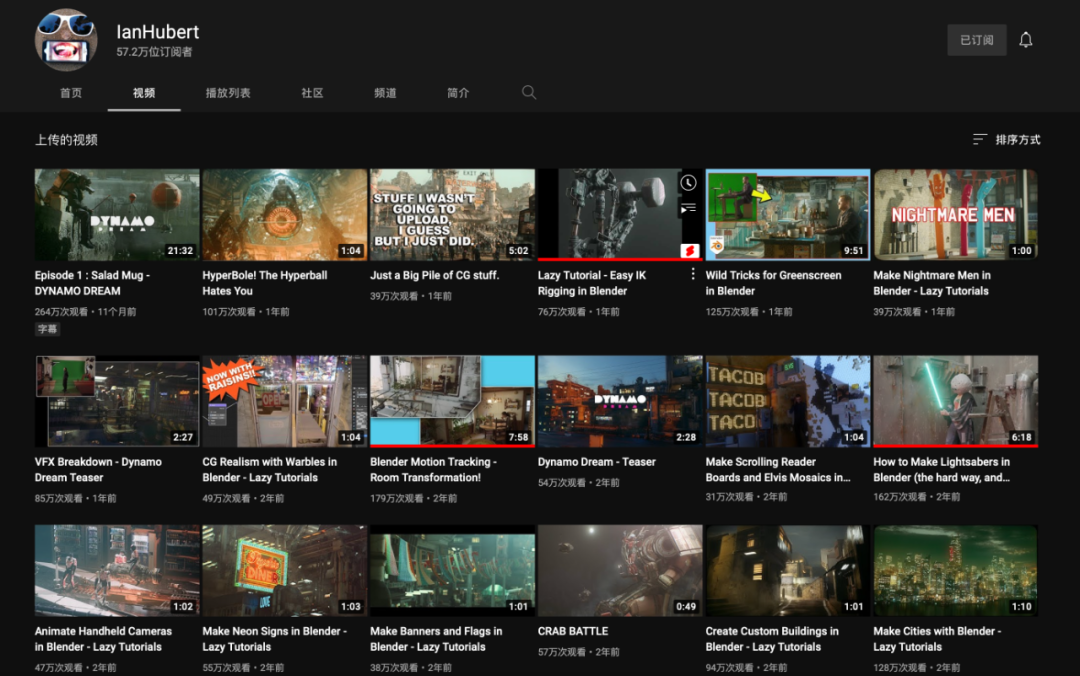Switch to the 首页 tab
This screenshot has width=1080, height=676.
71,93
